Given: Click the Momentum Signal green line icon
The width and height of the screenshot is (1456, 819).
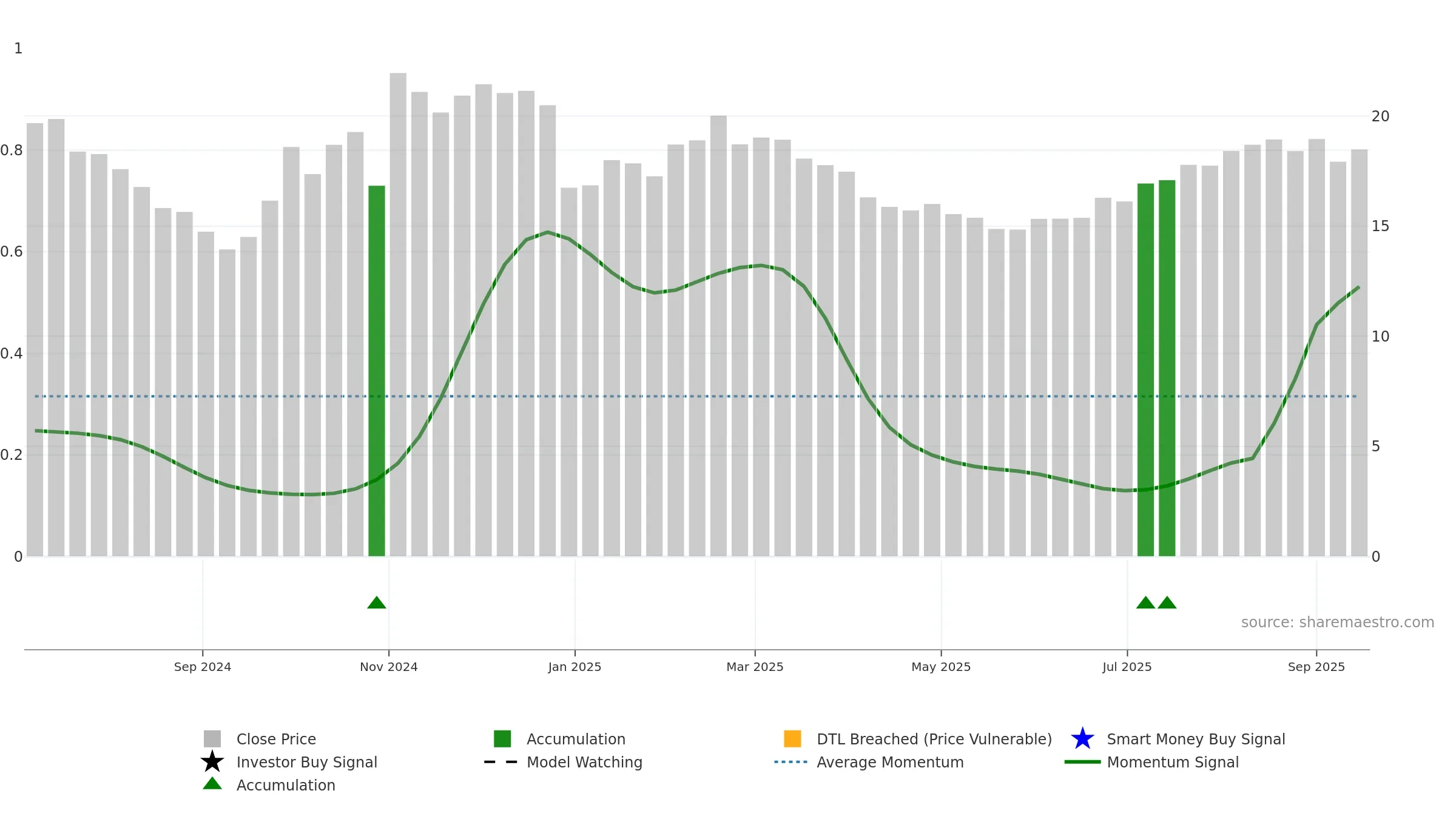Looking at the screenshot, I should [x=1082, y=762].
